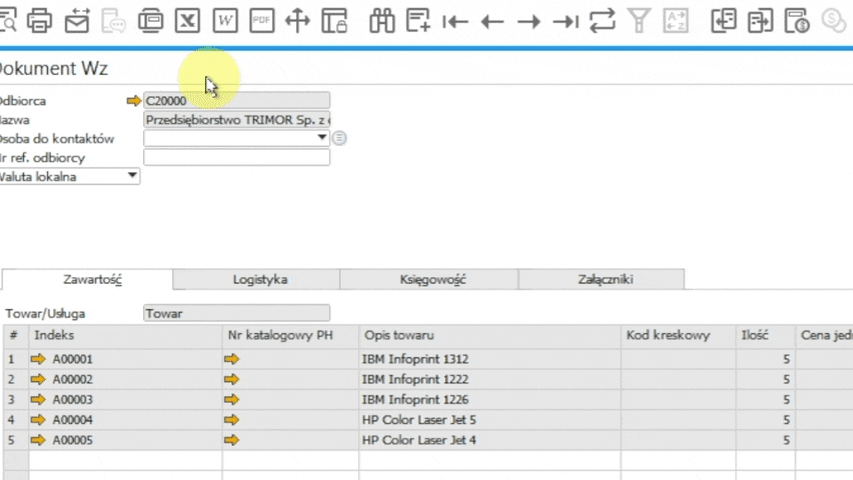This screenshot has width=853, height=480.
Task: Click the Odbiorca field with C20000
Action: click(237, 101)
